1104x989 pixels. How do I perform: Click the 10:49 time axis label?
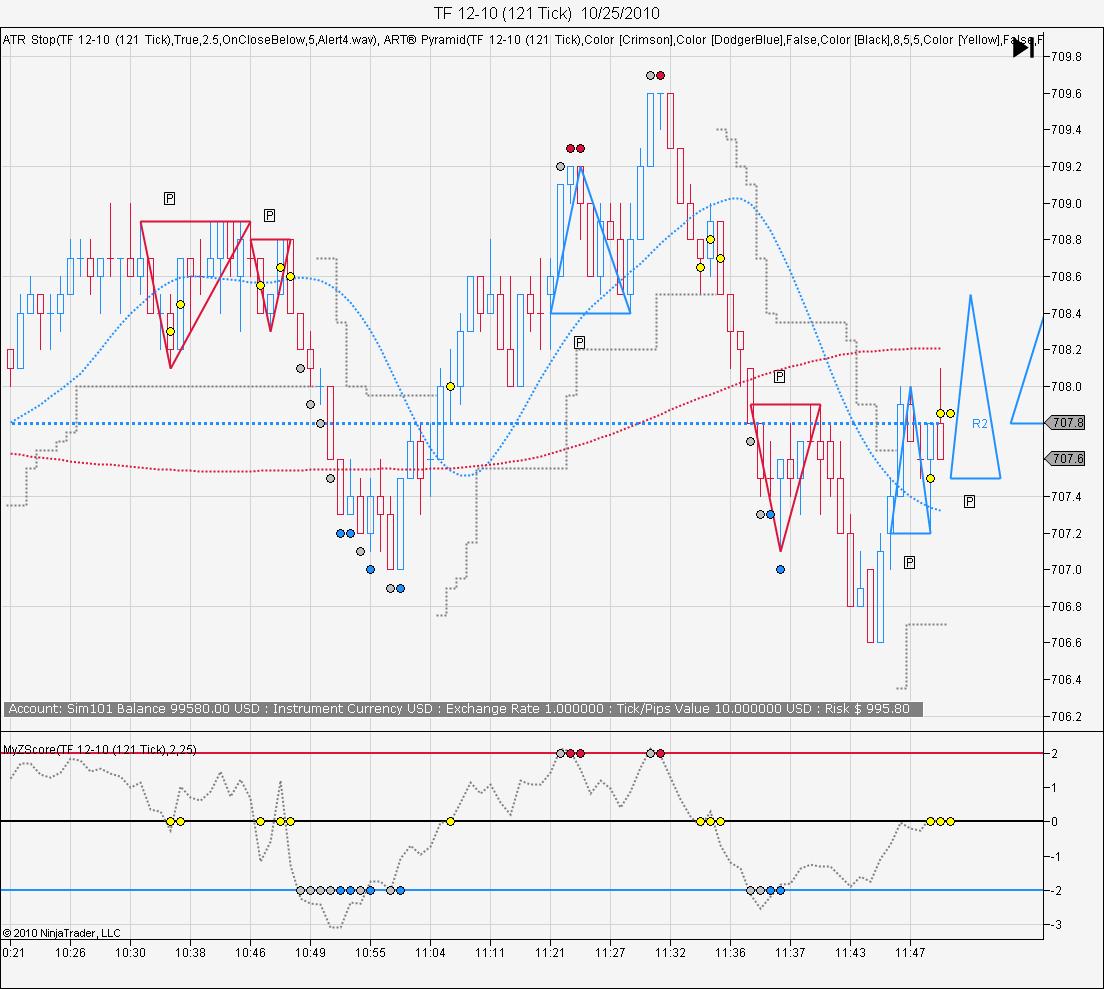[x=310, y=952]
